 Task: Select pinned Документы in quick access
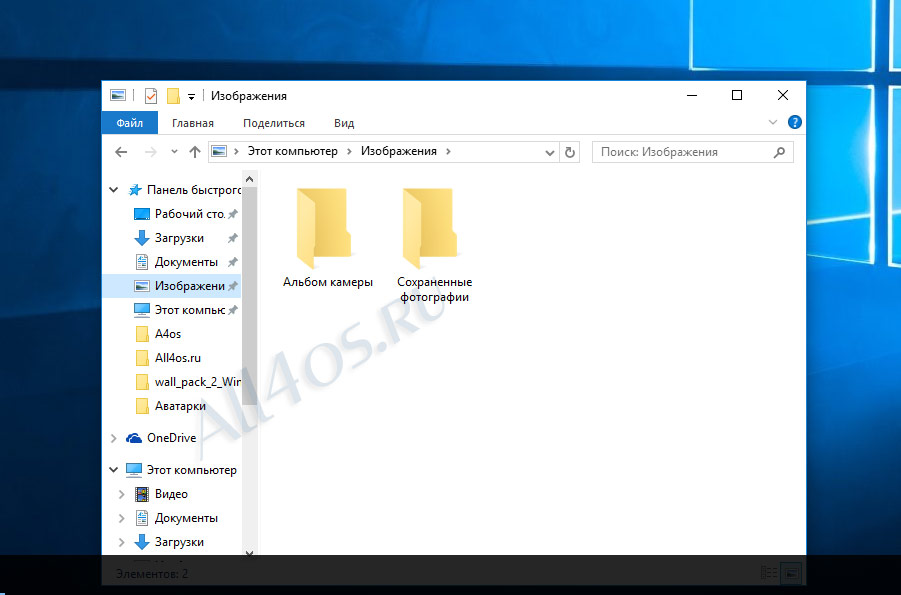176,262
